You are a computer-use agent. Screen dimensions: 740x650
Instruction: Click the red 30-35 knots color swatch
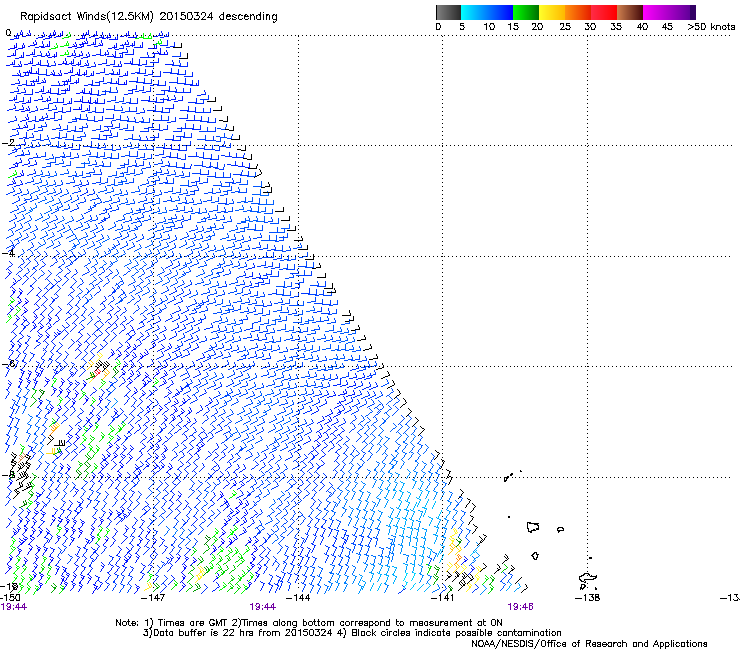pyautogui.click(x=604, y=12)
